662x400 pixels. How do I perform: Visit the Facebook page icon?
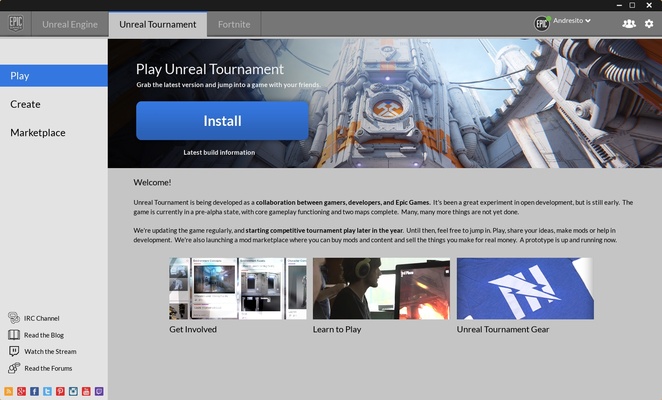point(35,391)
